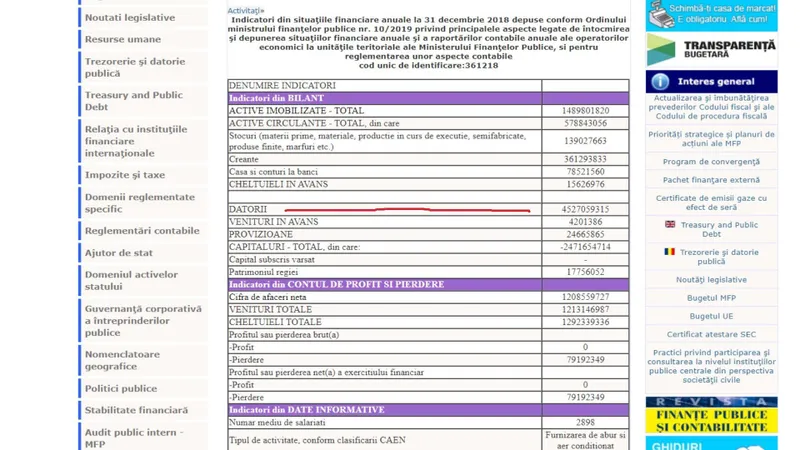Viewport: 800px width, 450px height.
Task: Select VENITURI TOTALE value 1213146987
Action: pyautogui.click(x=585, y=310)
